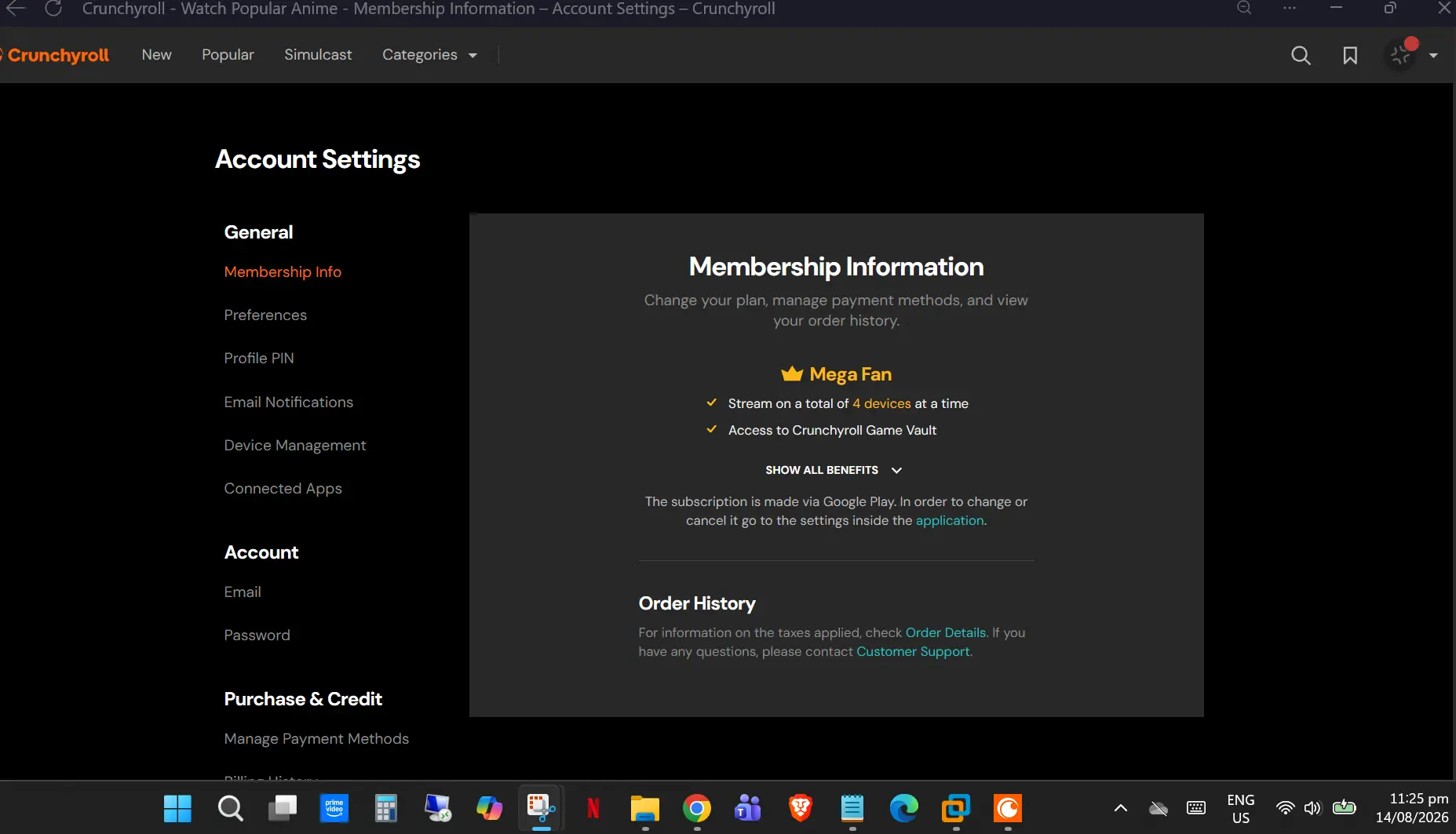This screenshot has height=834, width=1456.
Task: Expand the account menu arrow
Action: point(1433,55)
